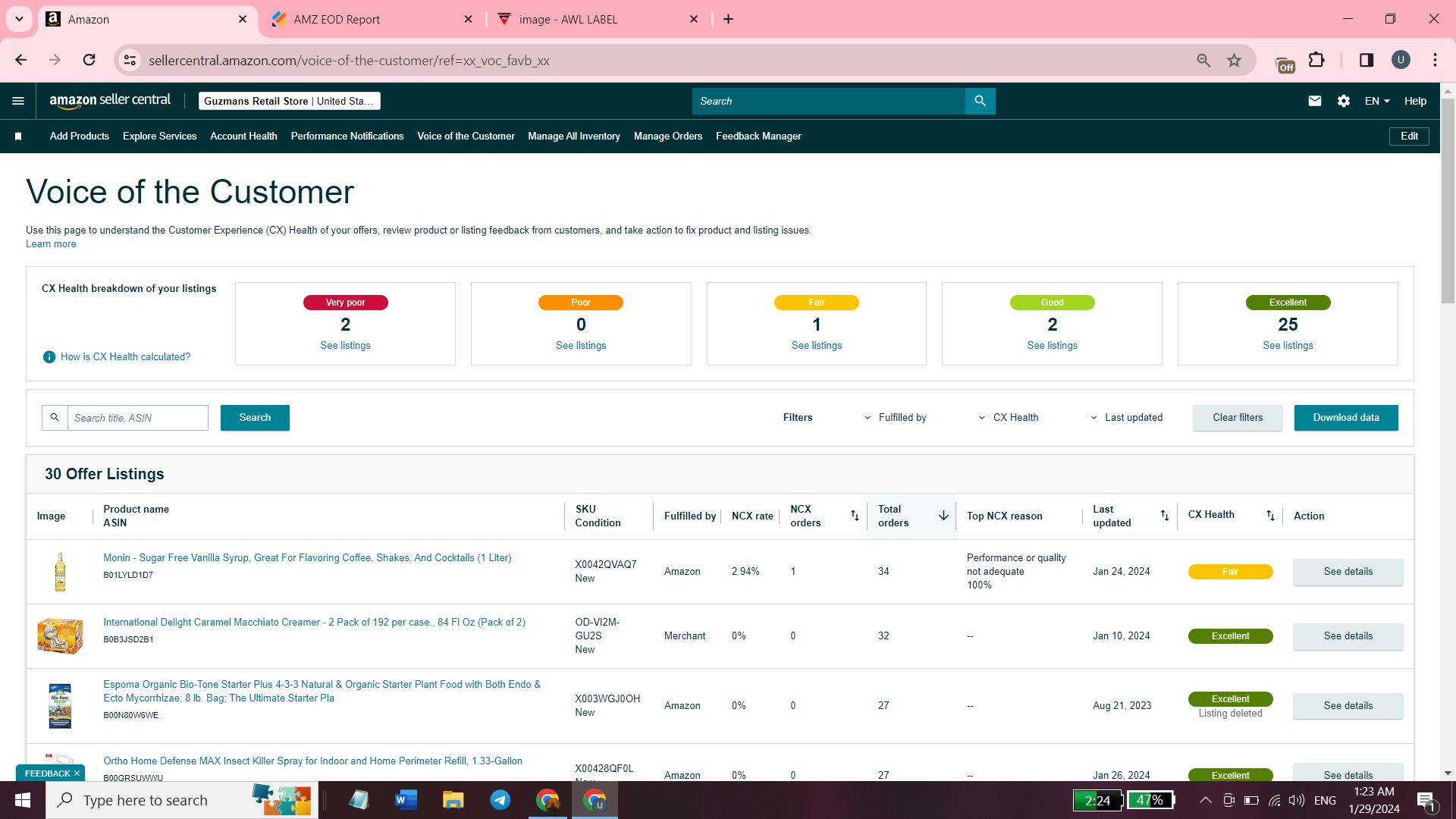Click the bookmark flag icon in favorites bar
Viewport: 1456px width, 819px height.
click(x=18, y=136)
